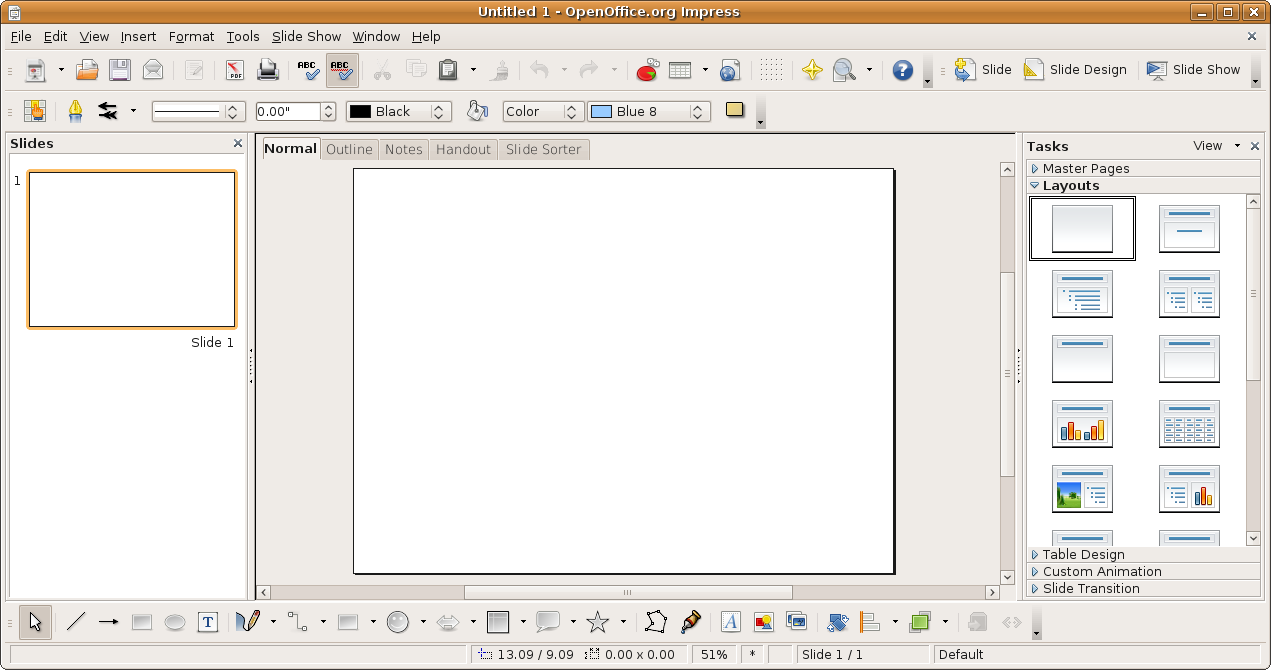Insert a picture from file
Screen dimensions: 1271x670
tap(763, 622)
